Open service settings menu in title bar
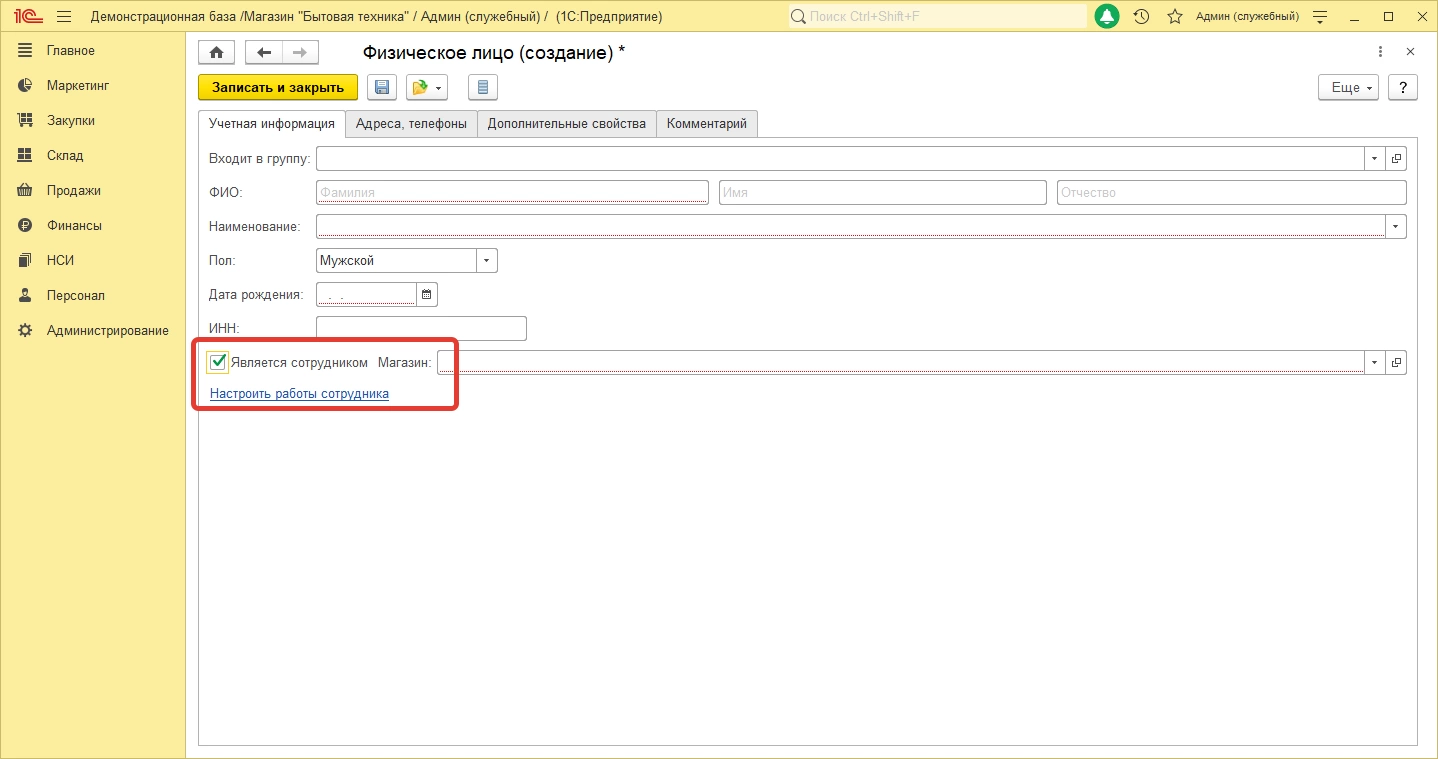The image size is (1438, 759). pyautogui.click(x=1320, y=17)
